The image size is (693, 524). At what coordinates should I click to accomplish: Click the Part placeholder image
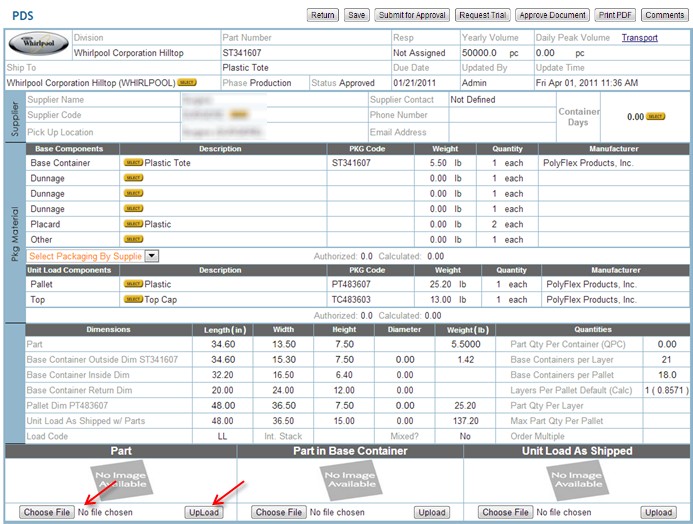point(121,480)
